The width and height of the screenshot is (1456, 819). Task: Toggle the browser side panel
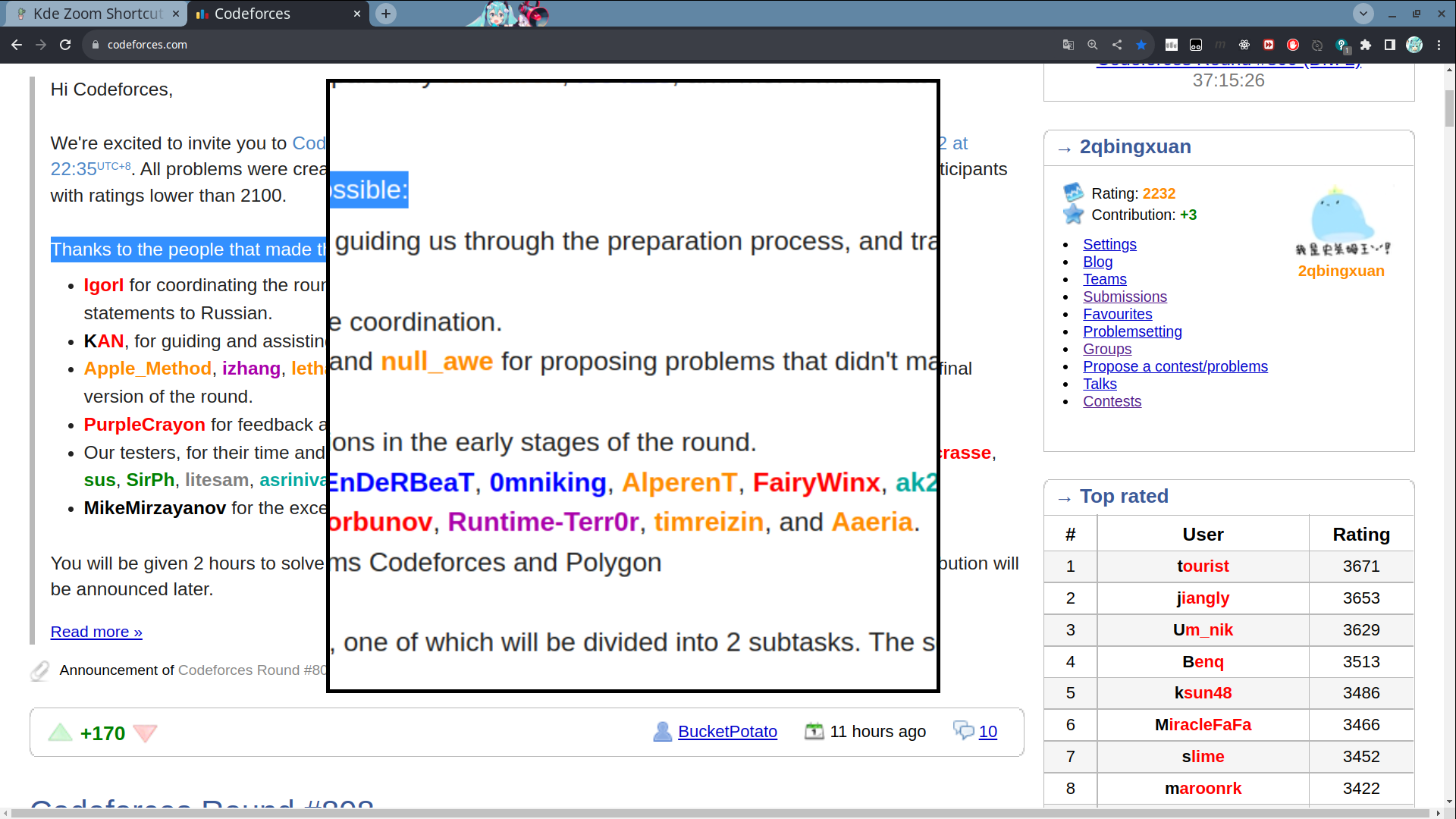(x=1390, y=45)
